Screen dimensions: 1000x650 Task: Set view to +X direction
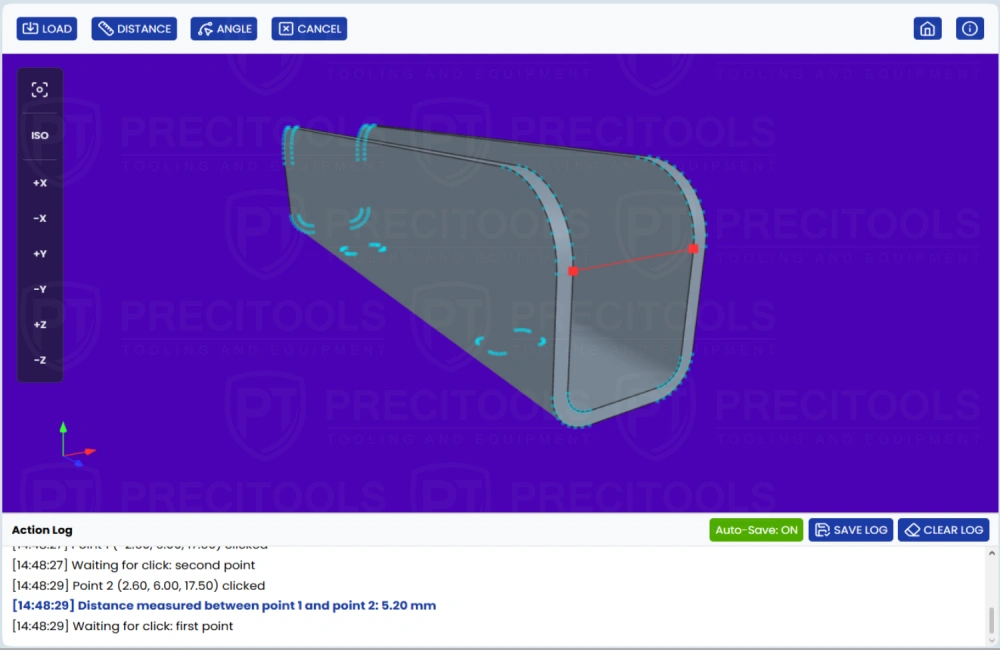click(x=40, y=183)
